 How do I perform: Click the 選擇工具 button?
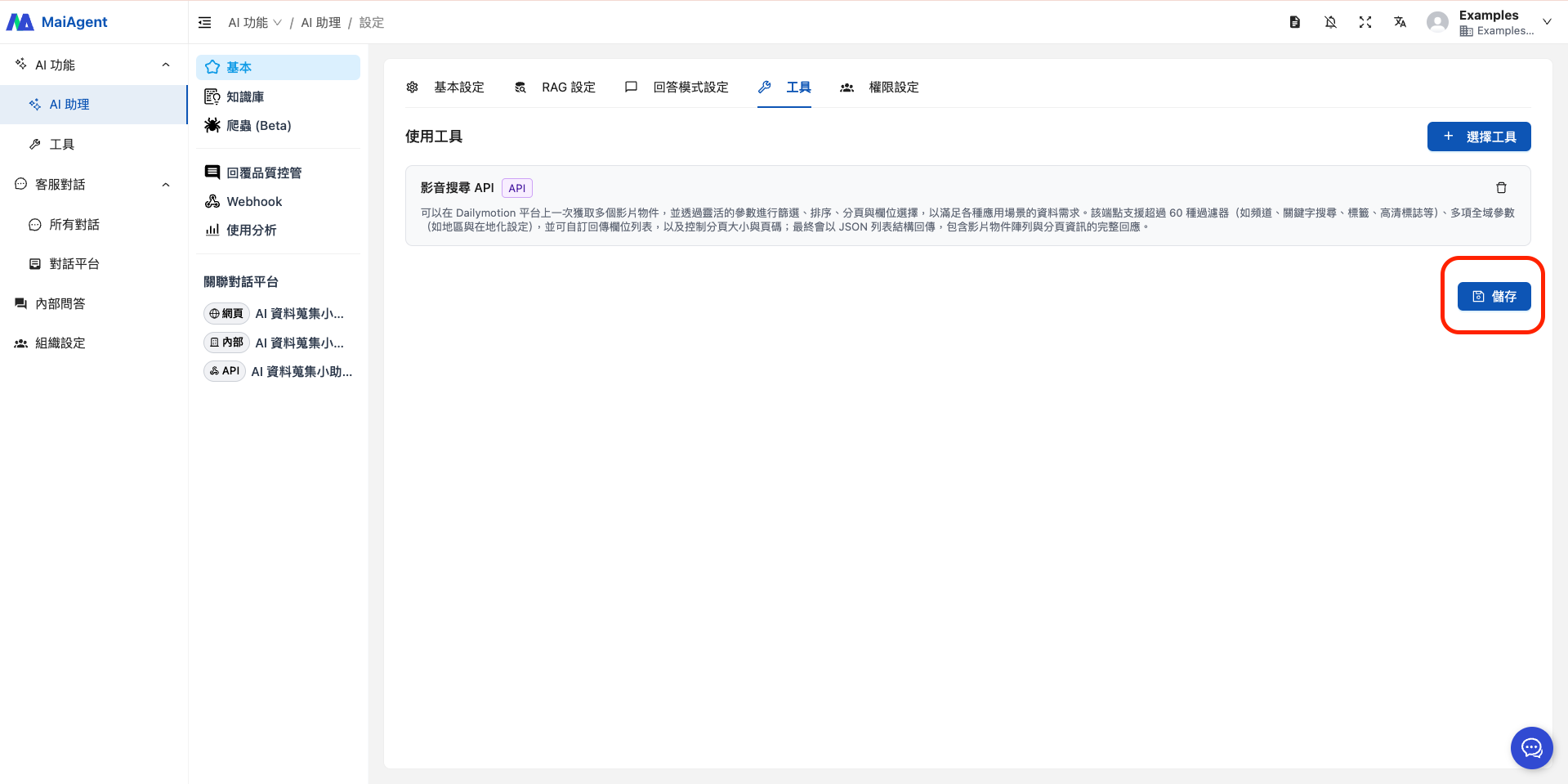pyautogui.click(x=1478, y=137)
